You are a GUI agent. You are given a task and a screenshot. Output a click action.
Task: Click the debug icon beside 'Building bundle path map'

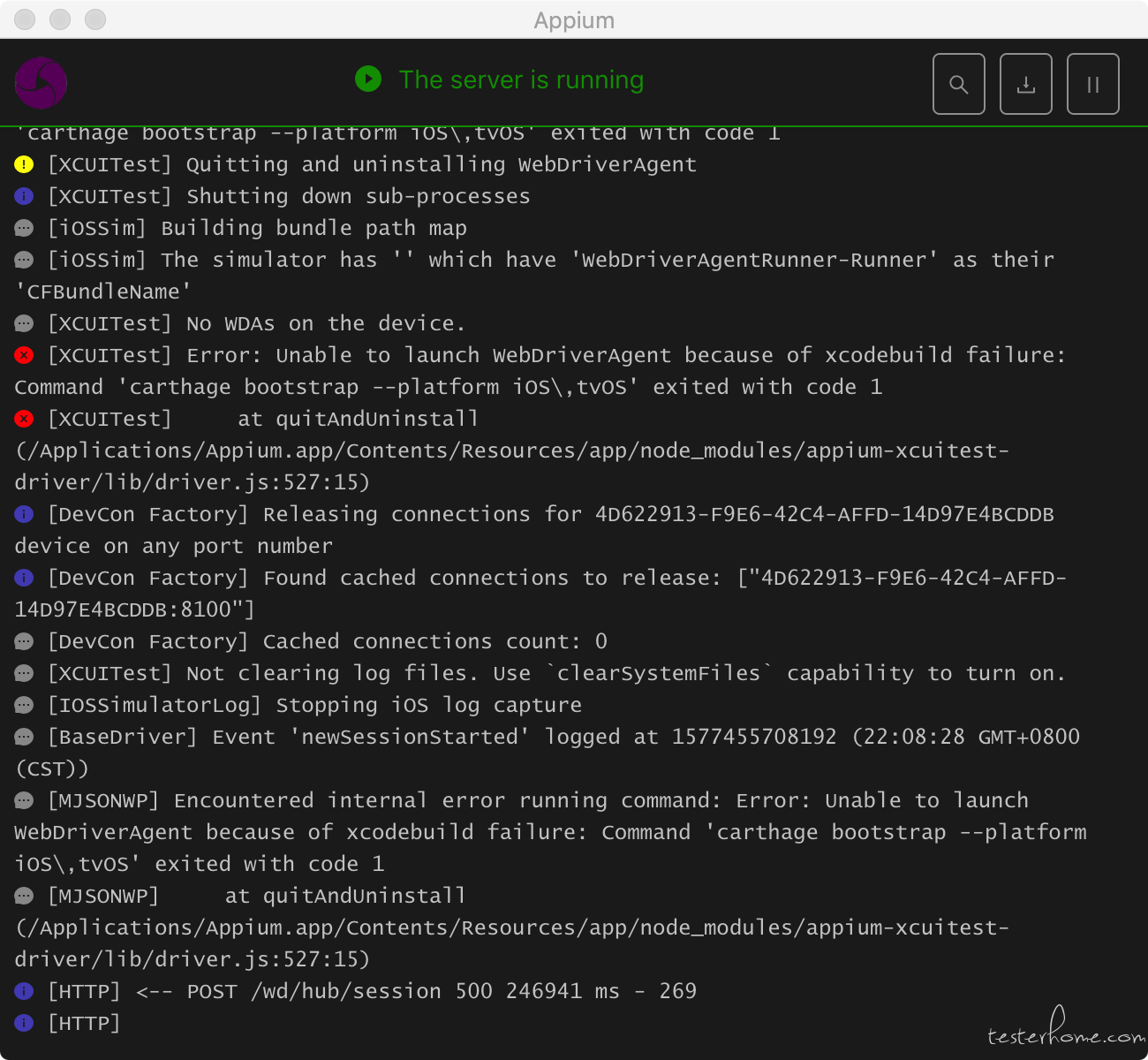pyautogui.click(x=24, y=228)
